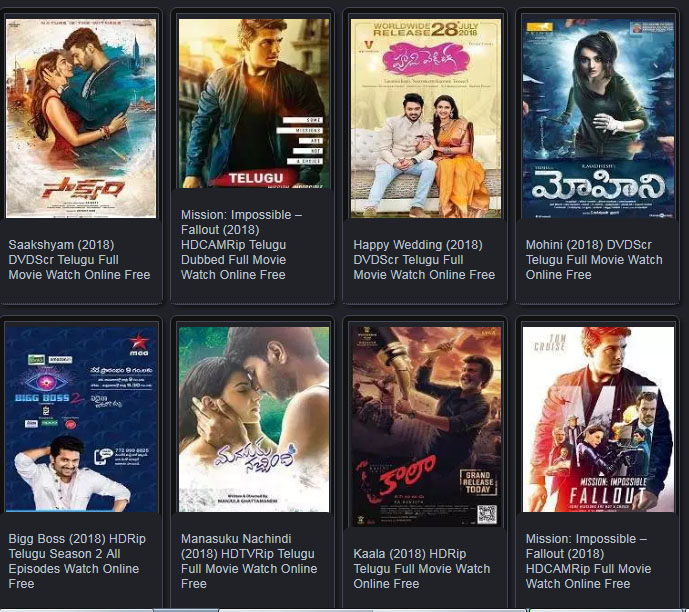Click the QR code on Kaala poster
The width and height of the screenshot is (689, 612).
point(487,514)
